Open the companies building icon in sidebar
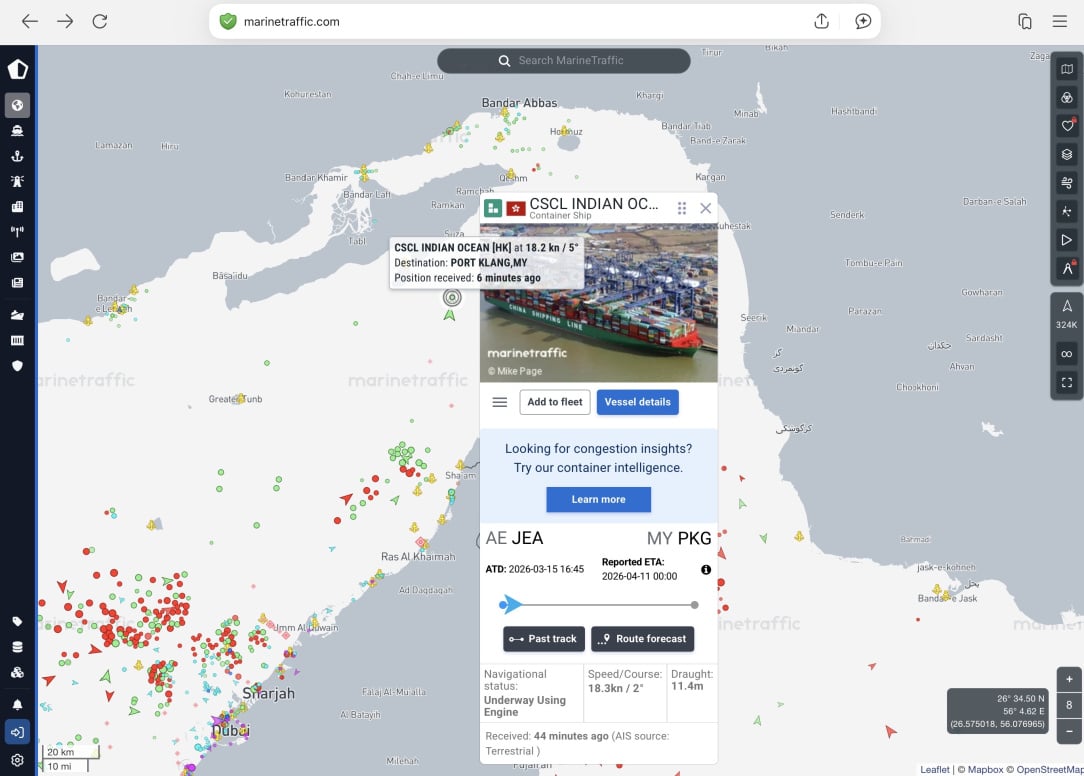 pos(17,206)
